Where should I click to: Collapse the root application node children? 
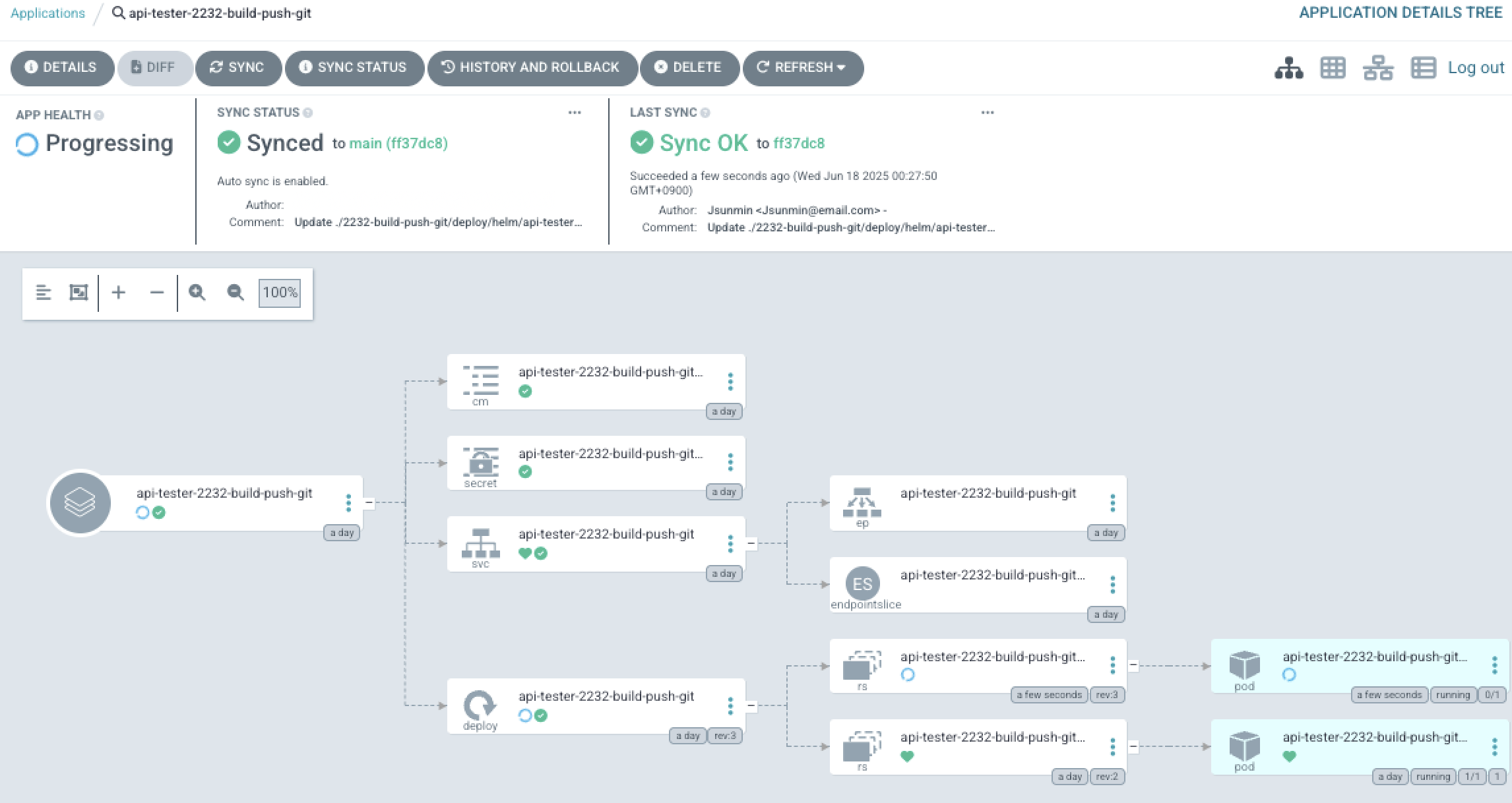pos(369,503)
